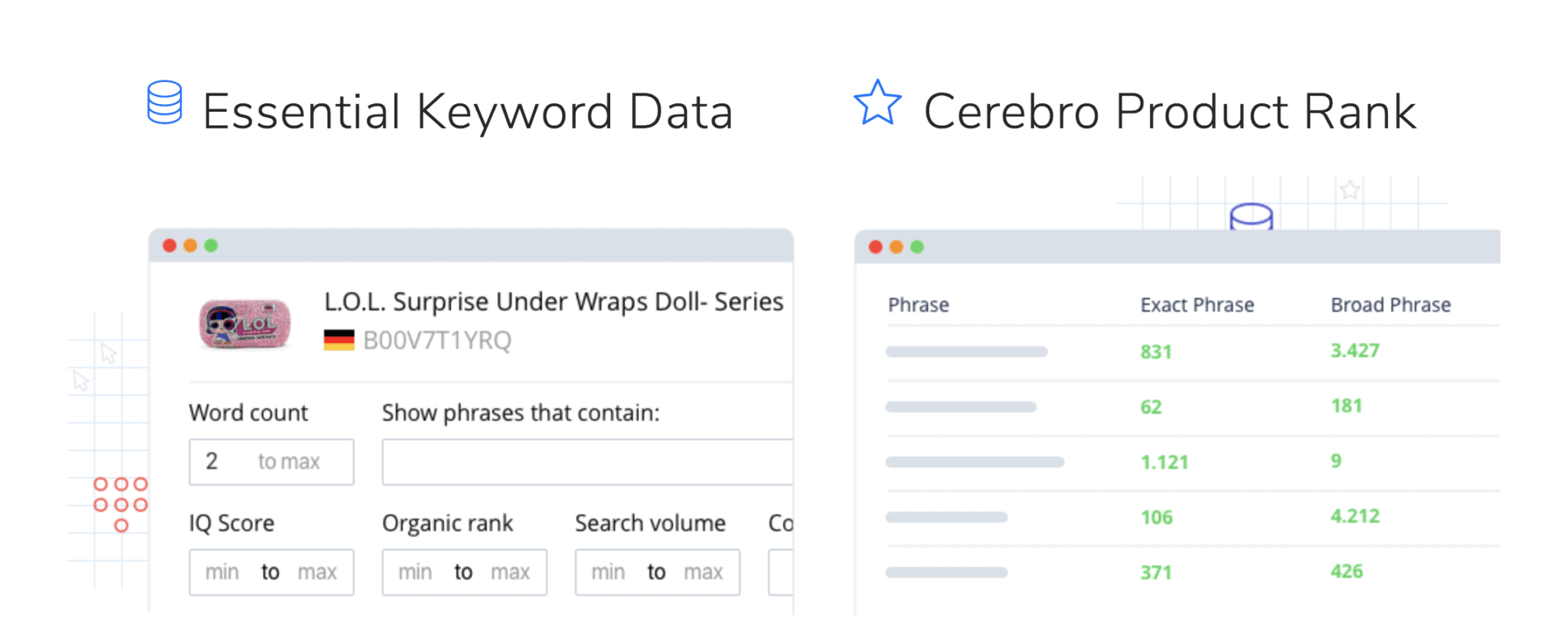Screen dimensions: 1568x640
Task: Click the Search volume range field
Action: 658,572
